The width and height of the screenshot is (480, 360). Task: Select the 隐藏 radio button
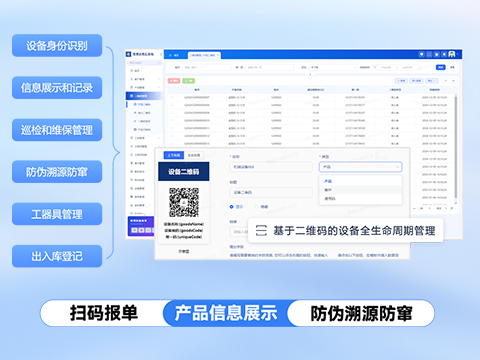[257, 207]
